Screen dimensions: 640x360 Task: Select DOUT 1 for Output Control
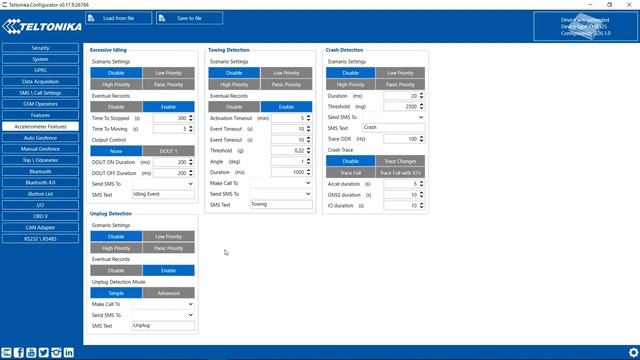[x=169, y=151]
